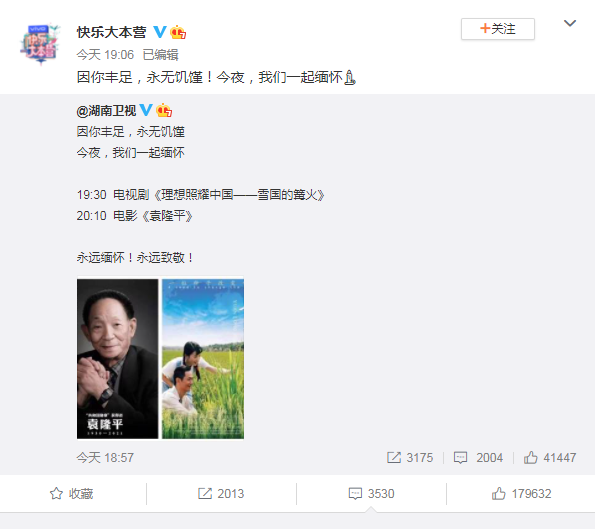Viewport: 595px width, 529px height.
Task: Like the post with 179632 thumbs-up
Action: (x=521, y=494)
